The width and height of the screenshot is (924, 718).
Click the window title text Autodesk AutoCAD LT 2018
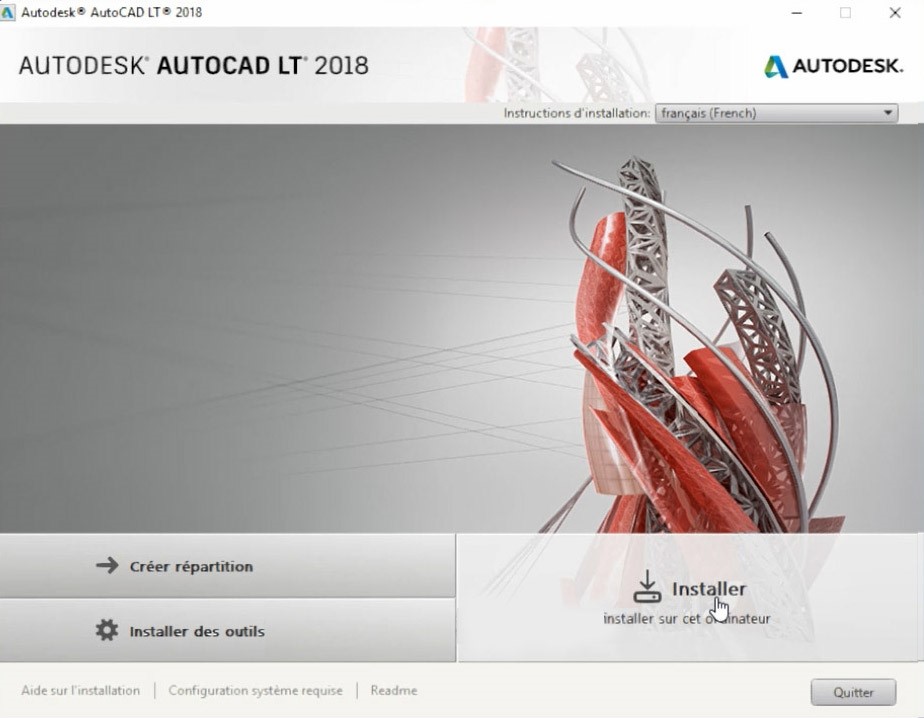(x=111, y=12)
